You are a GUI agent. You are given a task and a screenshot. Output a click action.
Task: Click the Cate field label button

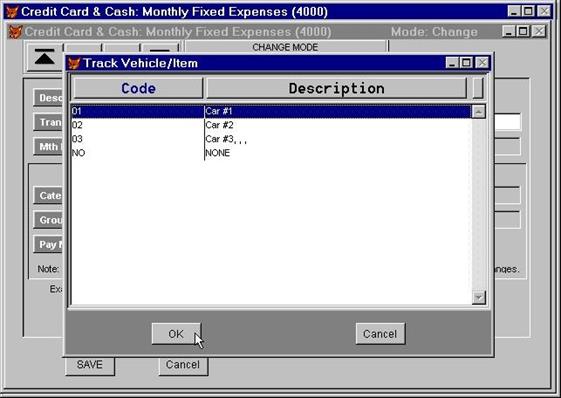pyautogui.click(x=49, y=195)
